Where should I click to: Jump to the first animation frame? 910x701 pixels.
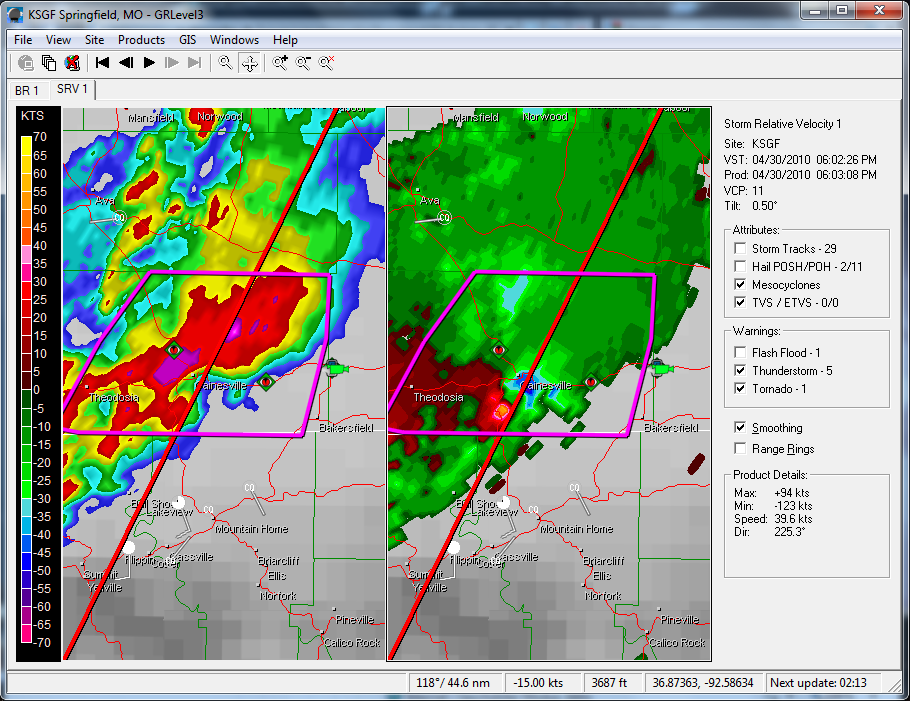pos(102,63)
